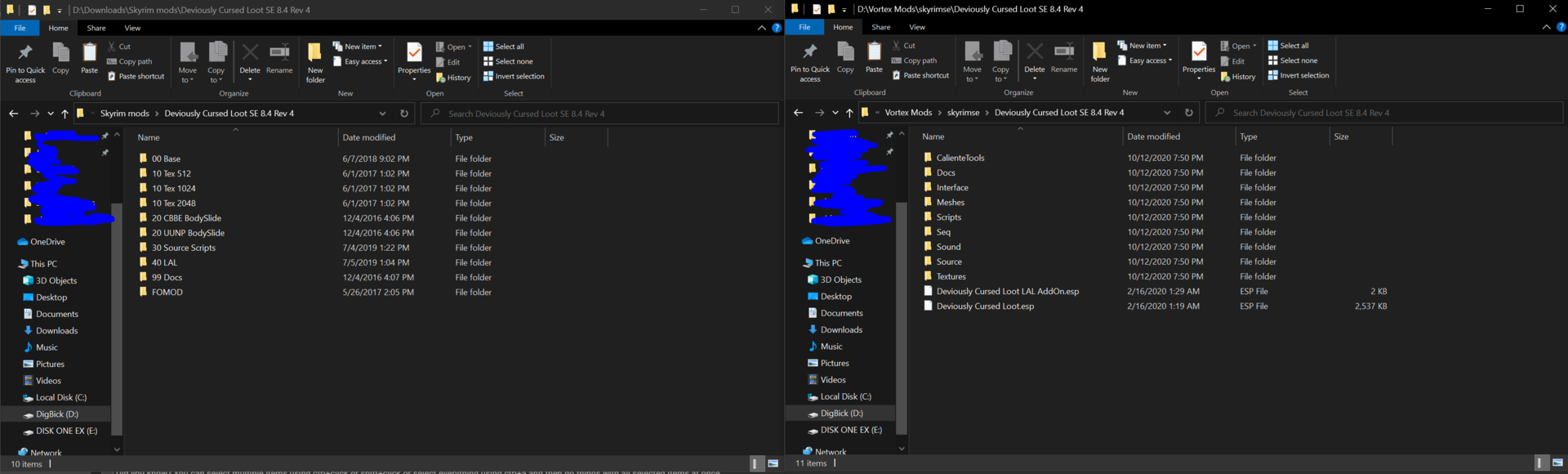The height and width of the screenshot is (474, 1568).
Task: Click Paste icon in left window ribbon
Action: tap(89, 59)
